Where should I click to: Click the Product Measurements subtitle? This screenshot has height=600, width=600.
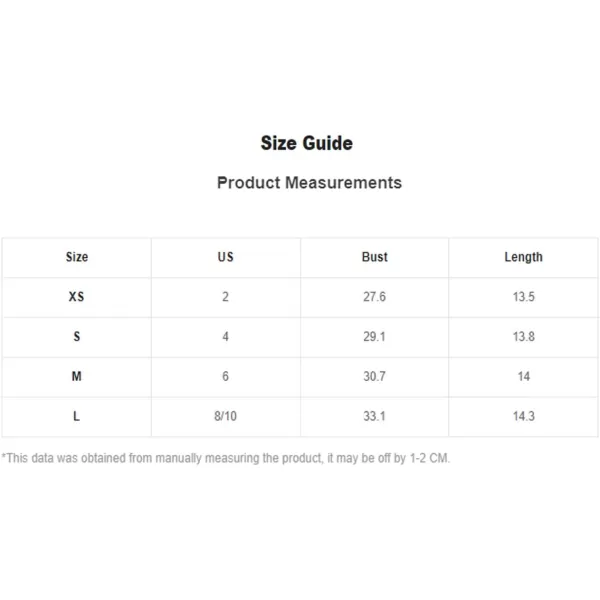coord(309,183)
